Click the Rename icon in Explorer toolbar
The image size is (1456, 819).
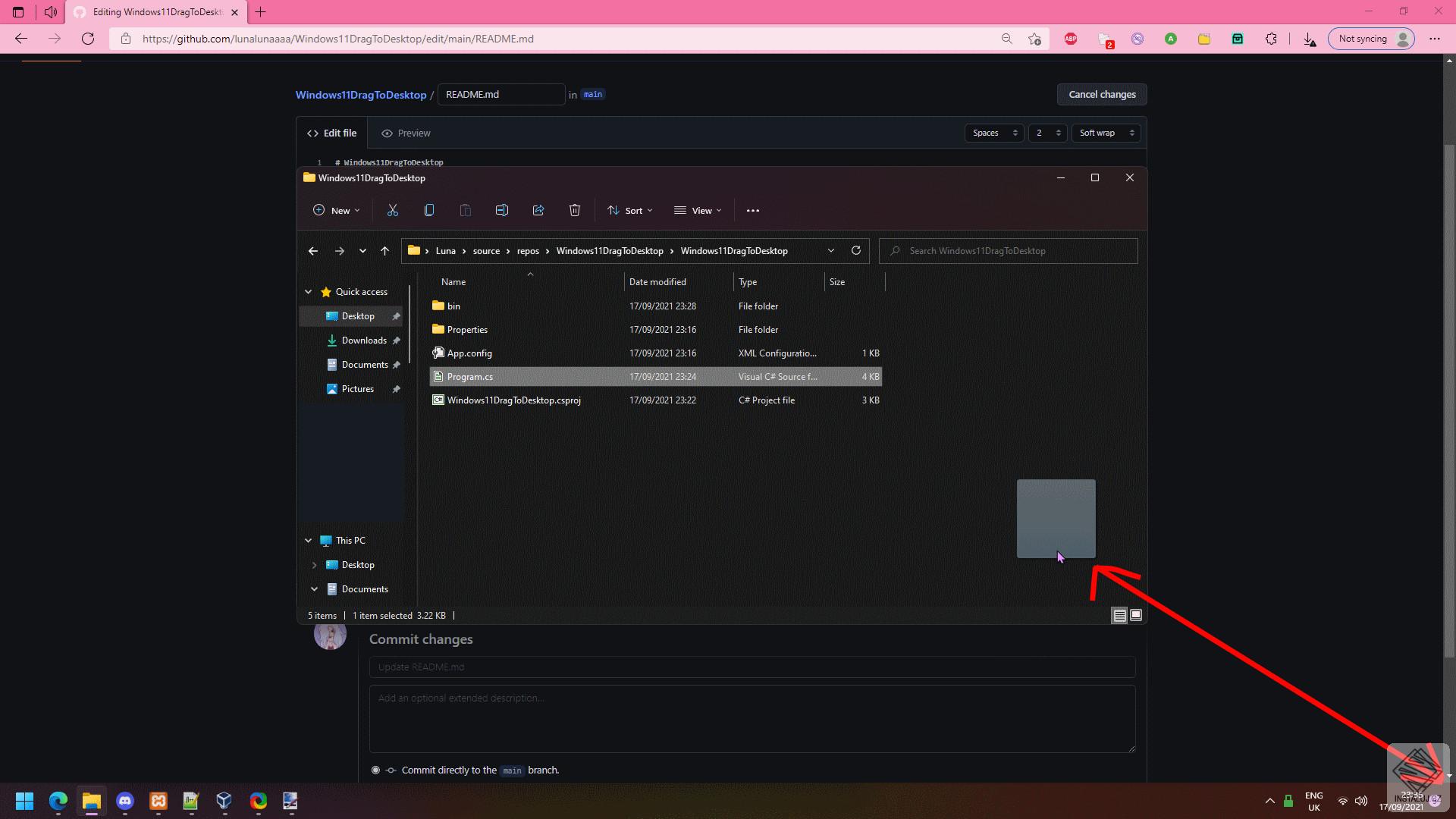pyautogui.click(x=502, y=210)
